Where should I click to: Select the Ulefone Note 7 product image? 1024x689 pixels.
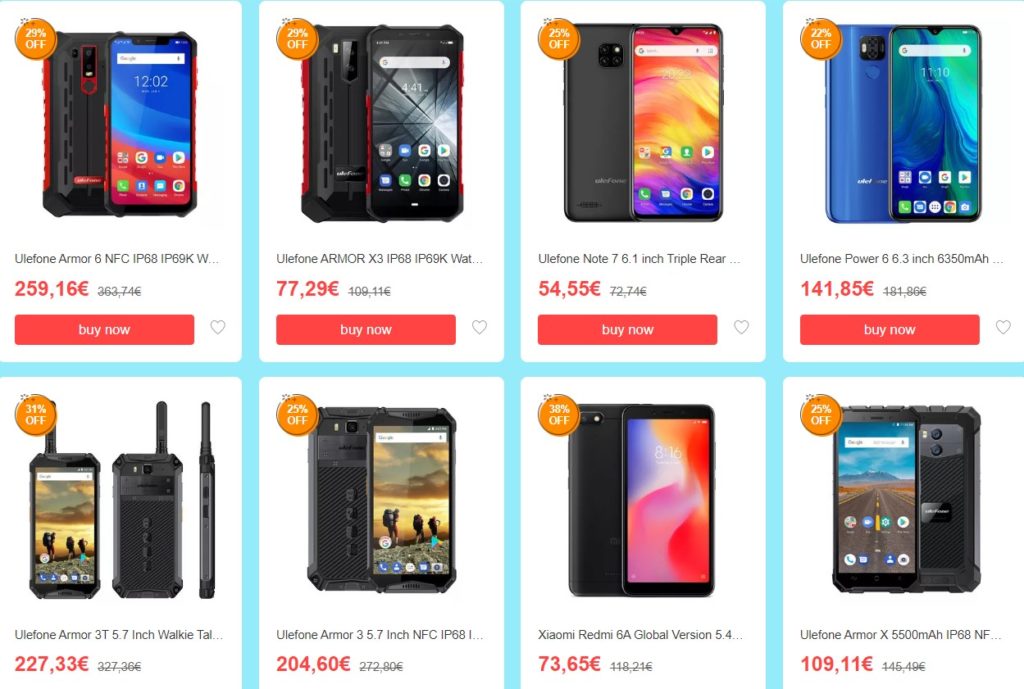click(x=643, y=123)
